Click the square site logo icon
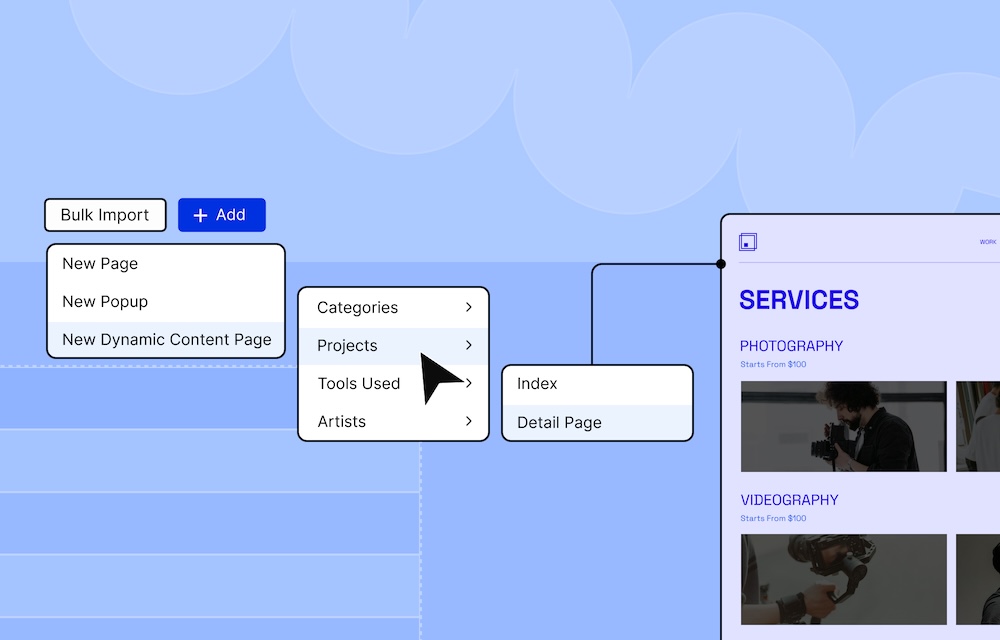The height and width of the screenshot is (640, 1000). [748, 242]
